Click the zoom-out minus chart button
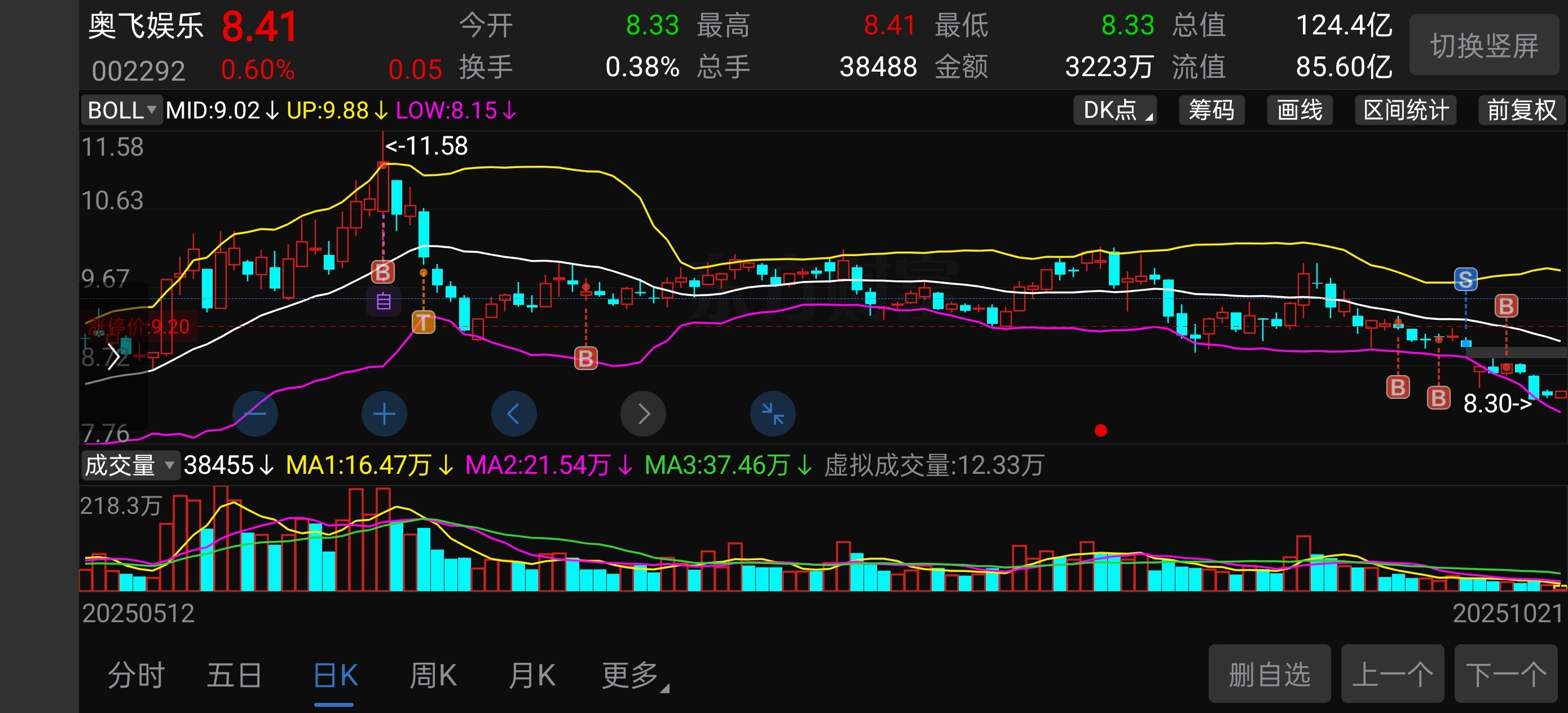Screen dimensions: 1568x713 (x=255, y=414)
